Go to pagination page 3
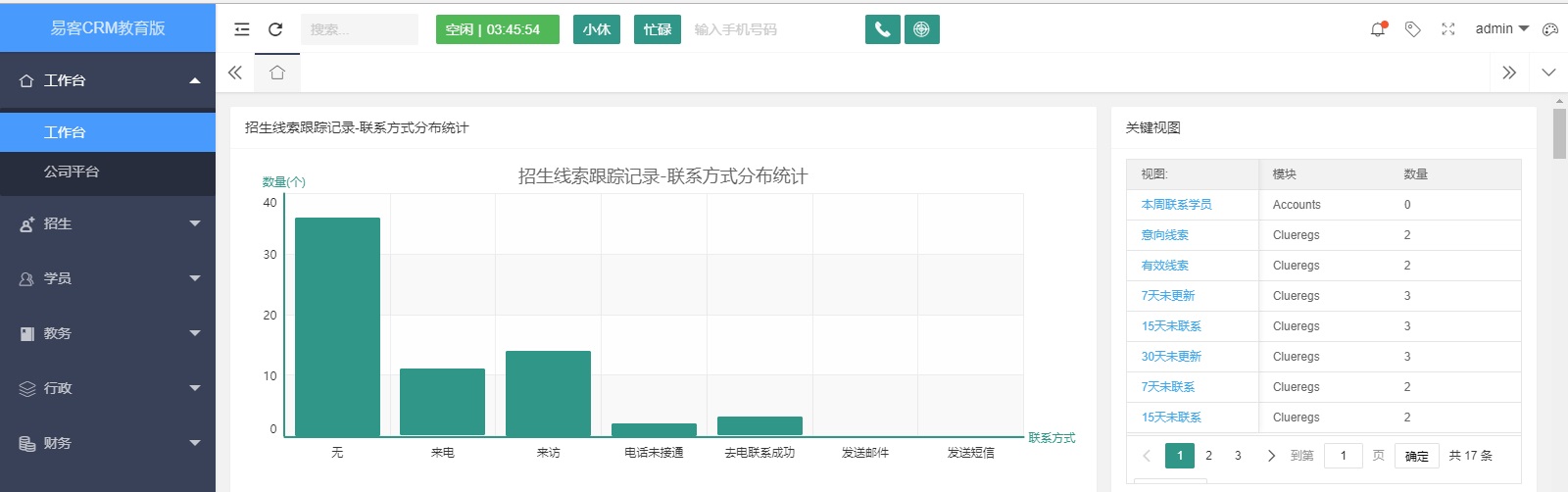Image resolution: width=1568 pixels, height=492 pixels. 1238,456
